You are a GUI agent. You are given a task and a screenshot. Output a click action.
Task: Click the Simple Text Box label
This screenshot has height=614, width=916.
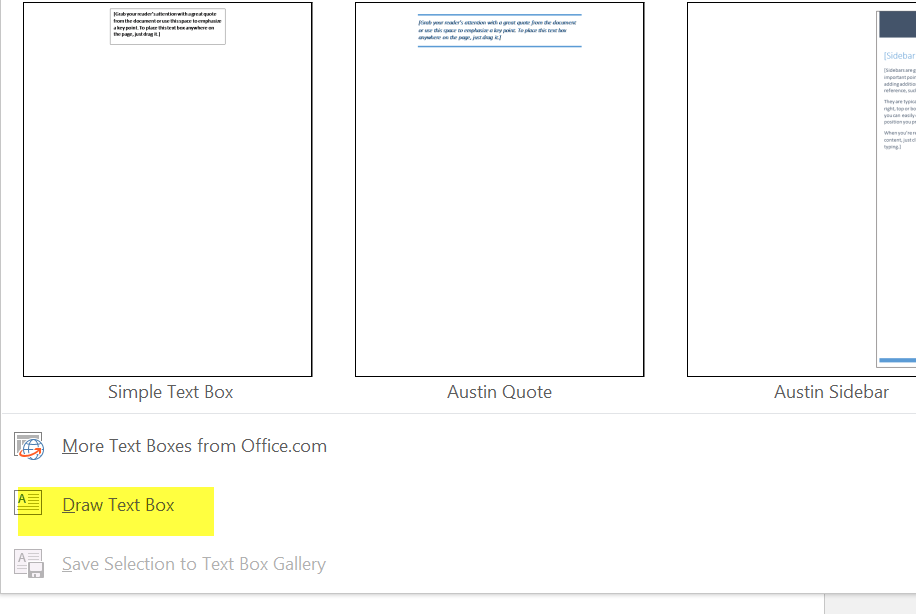[171, 392]
